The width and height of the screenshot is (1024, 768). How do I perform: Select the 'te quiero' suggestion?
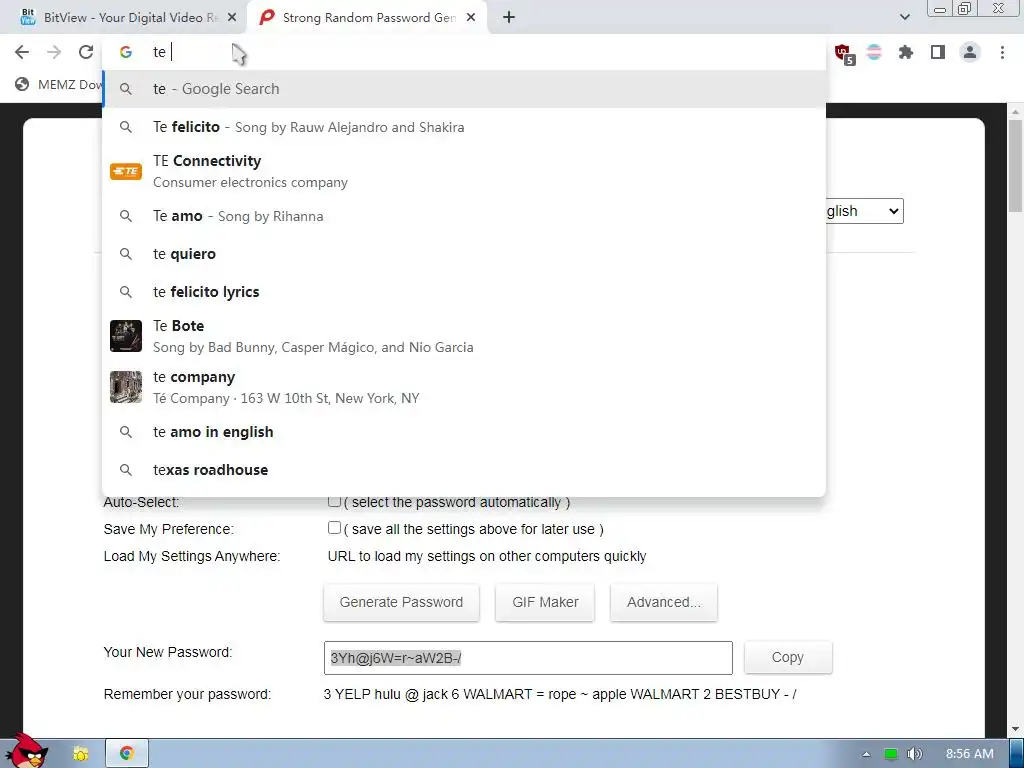[464, 254]
